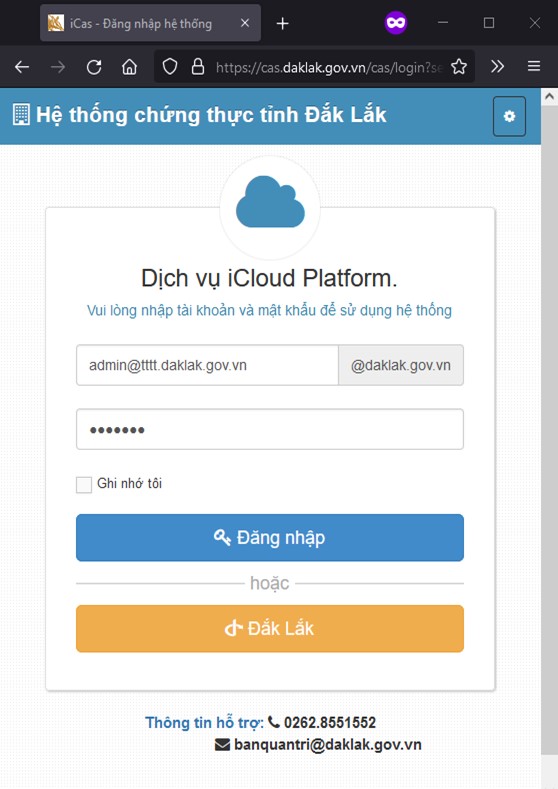The image size is (558, 789).
Task: Bookmark this page with star icon
Action: click(x=459, y=66)
